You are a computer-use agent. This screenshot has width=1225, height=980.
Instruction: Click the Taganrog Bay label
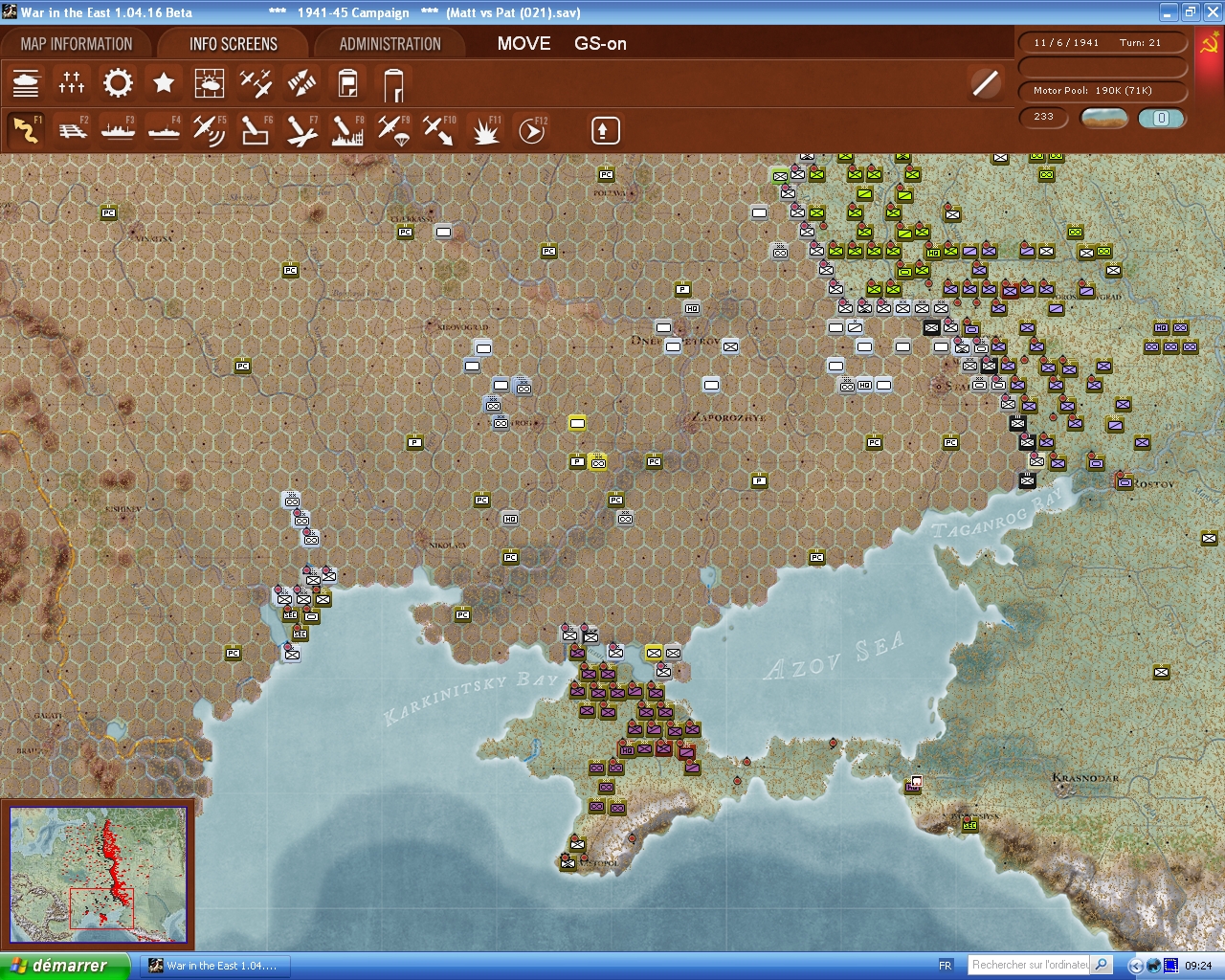tap(997, 514)
